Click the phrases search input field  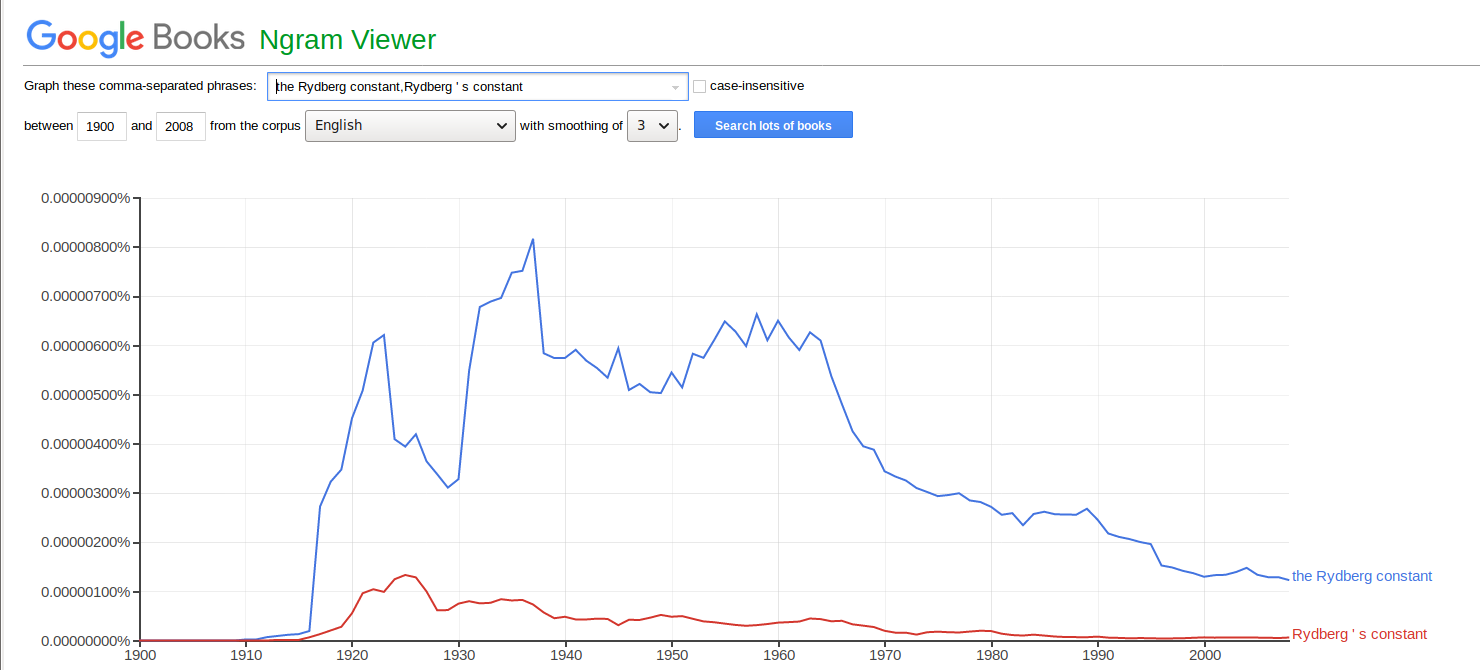(x=470, y=87)
